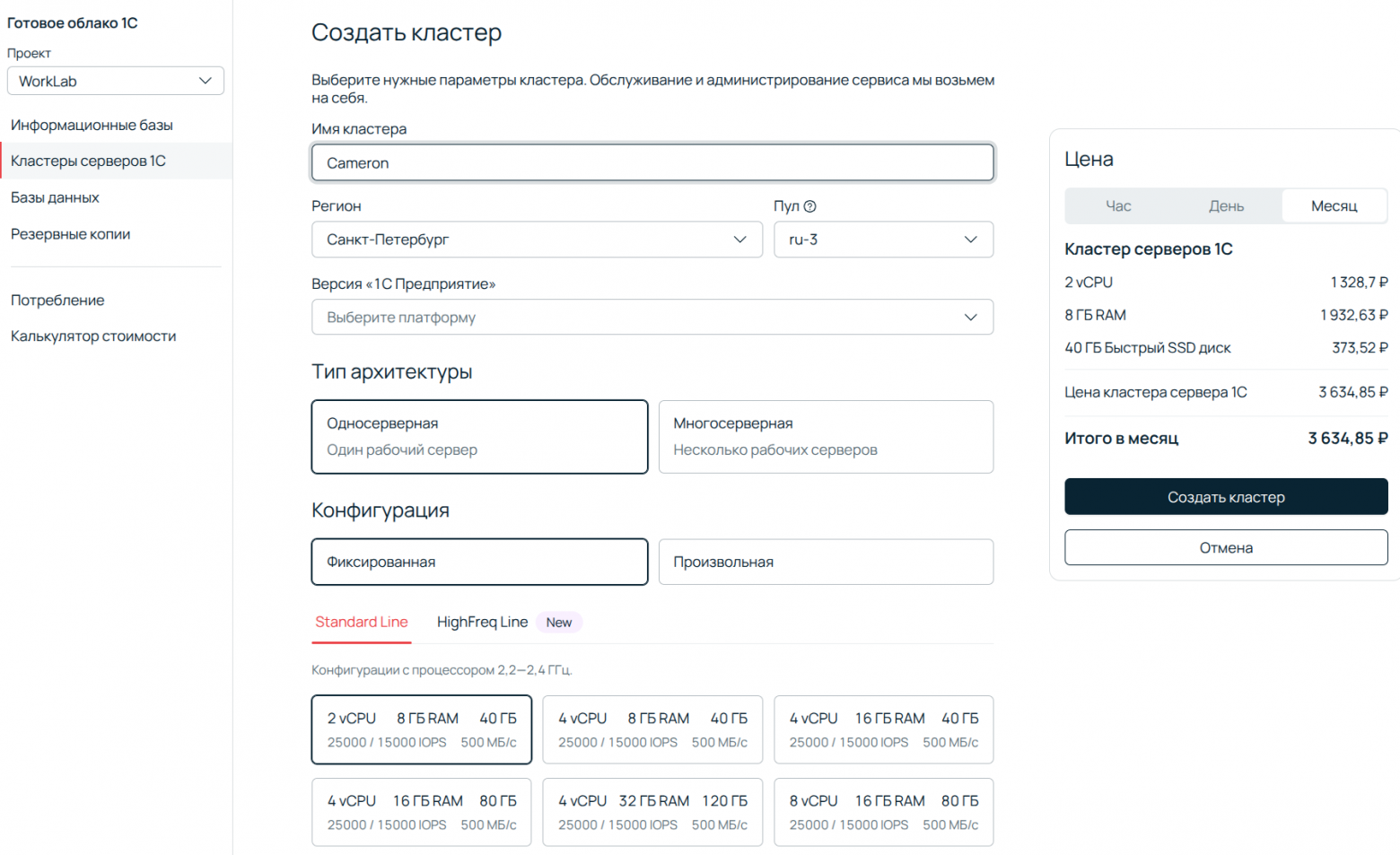This screenshot has height=855, width=1400.
Task: Select Многосерверная architecture type
Action: [x=826, y=437]
